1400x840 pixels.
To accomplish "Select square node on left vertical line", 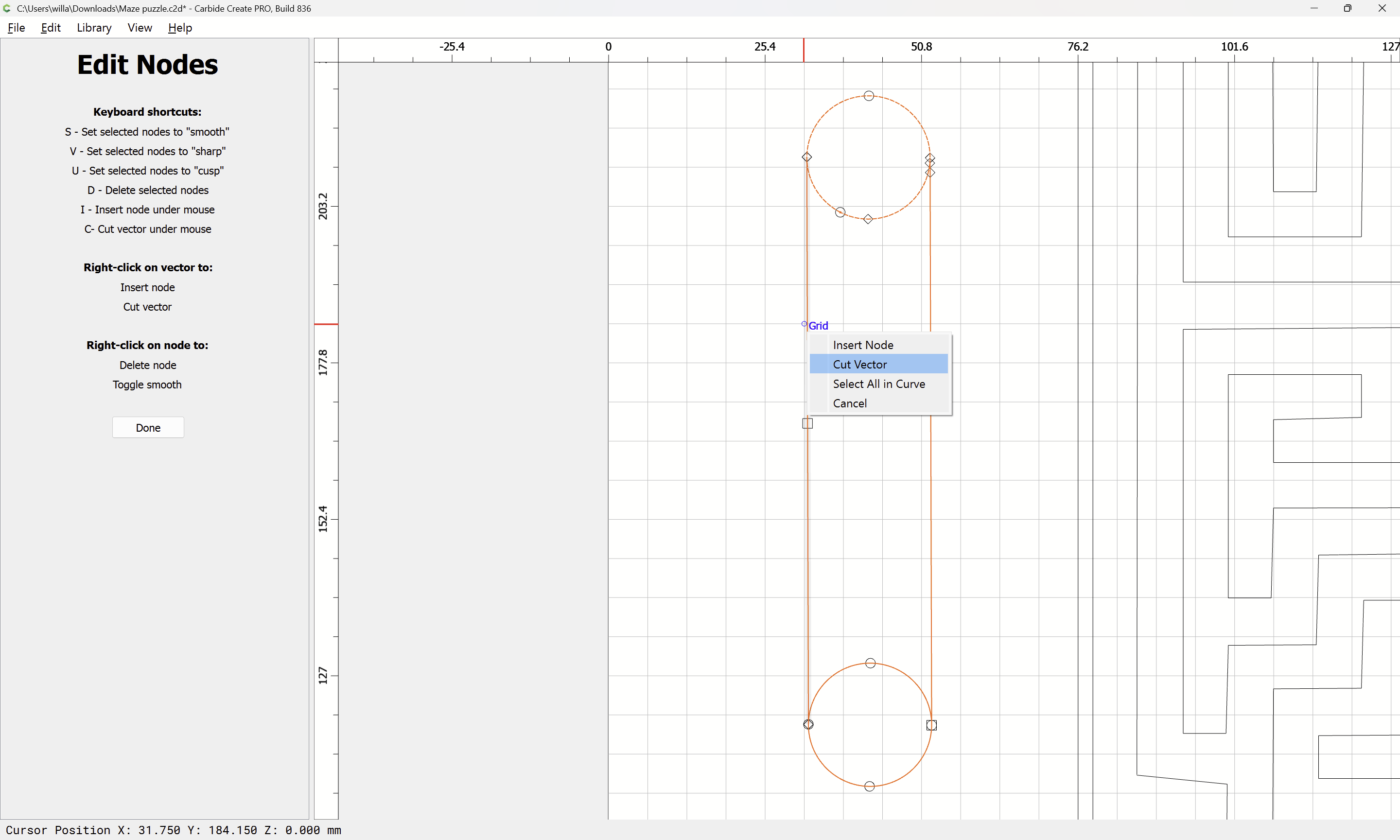I will 807,423.
